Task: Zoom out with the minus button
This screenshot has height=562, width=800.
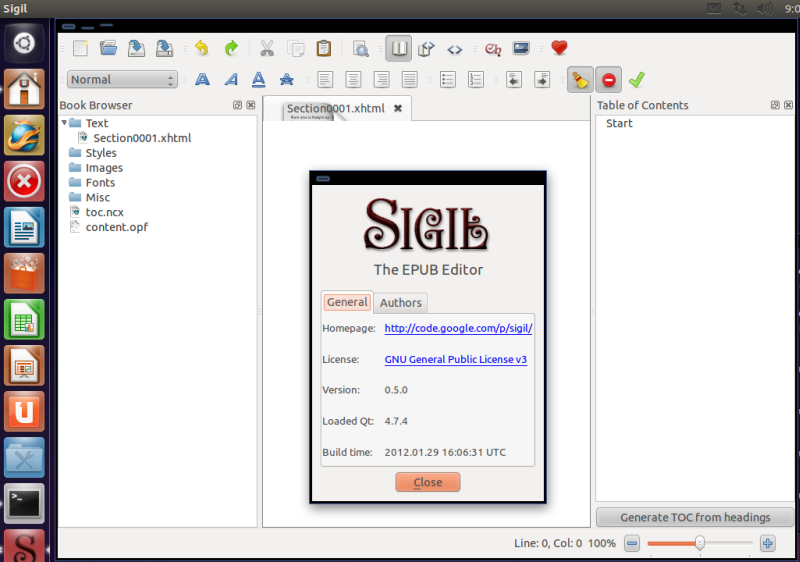Action: 632,543
